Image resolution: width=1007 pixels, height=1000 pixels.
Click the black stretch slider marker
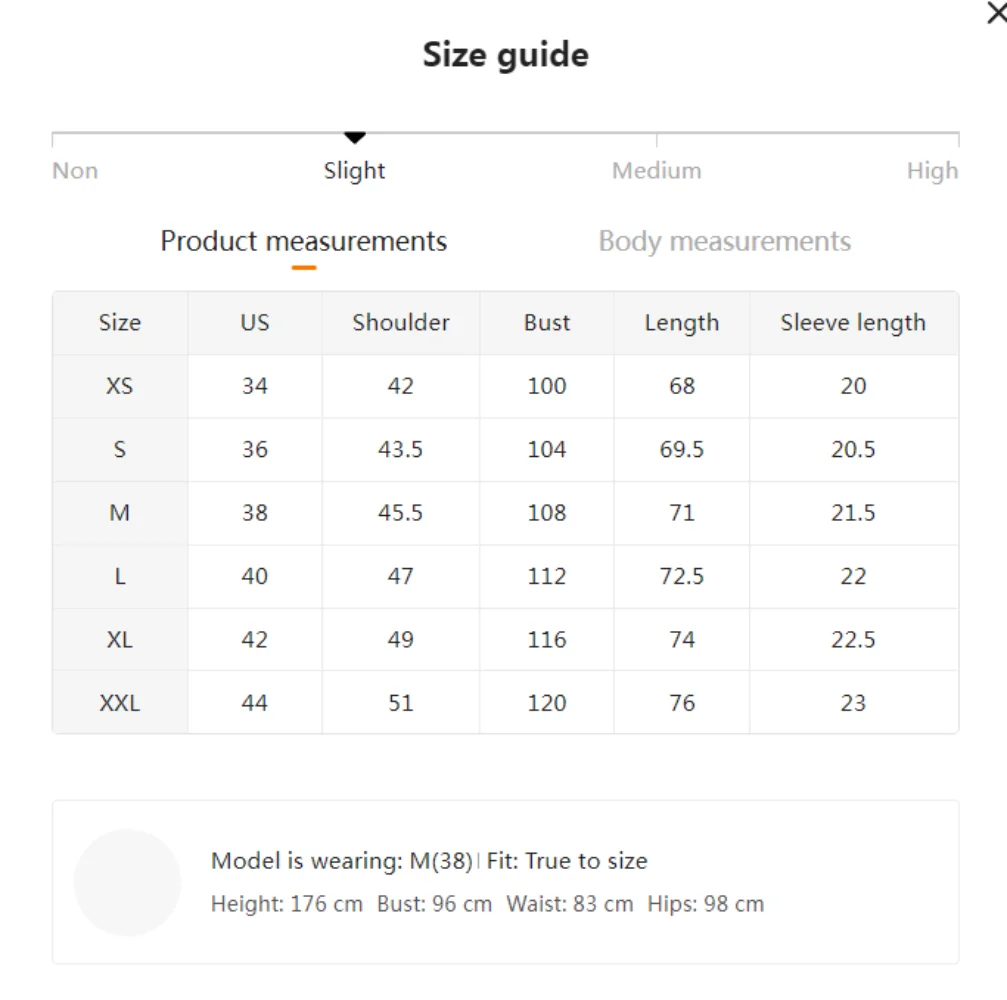point(355,138)
